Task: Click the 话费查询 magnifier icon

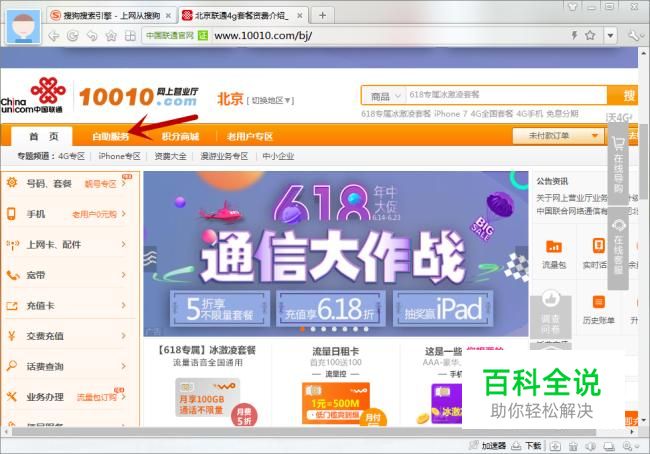Action: pos(12,366)
